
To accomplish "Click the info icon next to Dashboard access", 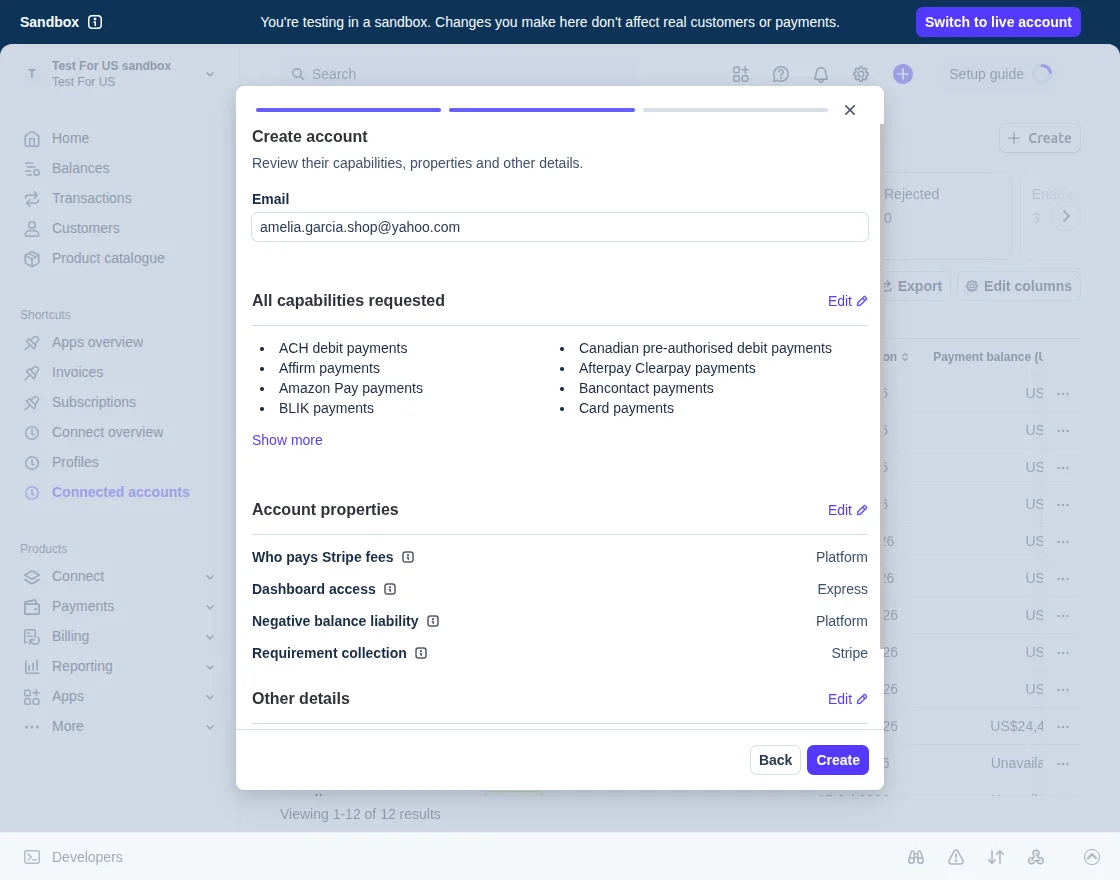I will click(x=390, y=589).
